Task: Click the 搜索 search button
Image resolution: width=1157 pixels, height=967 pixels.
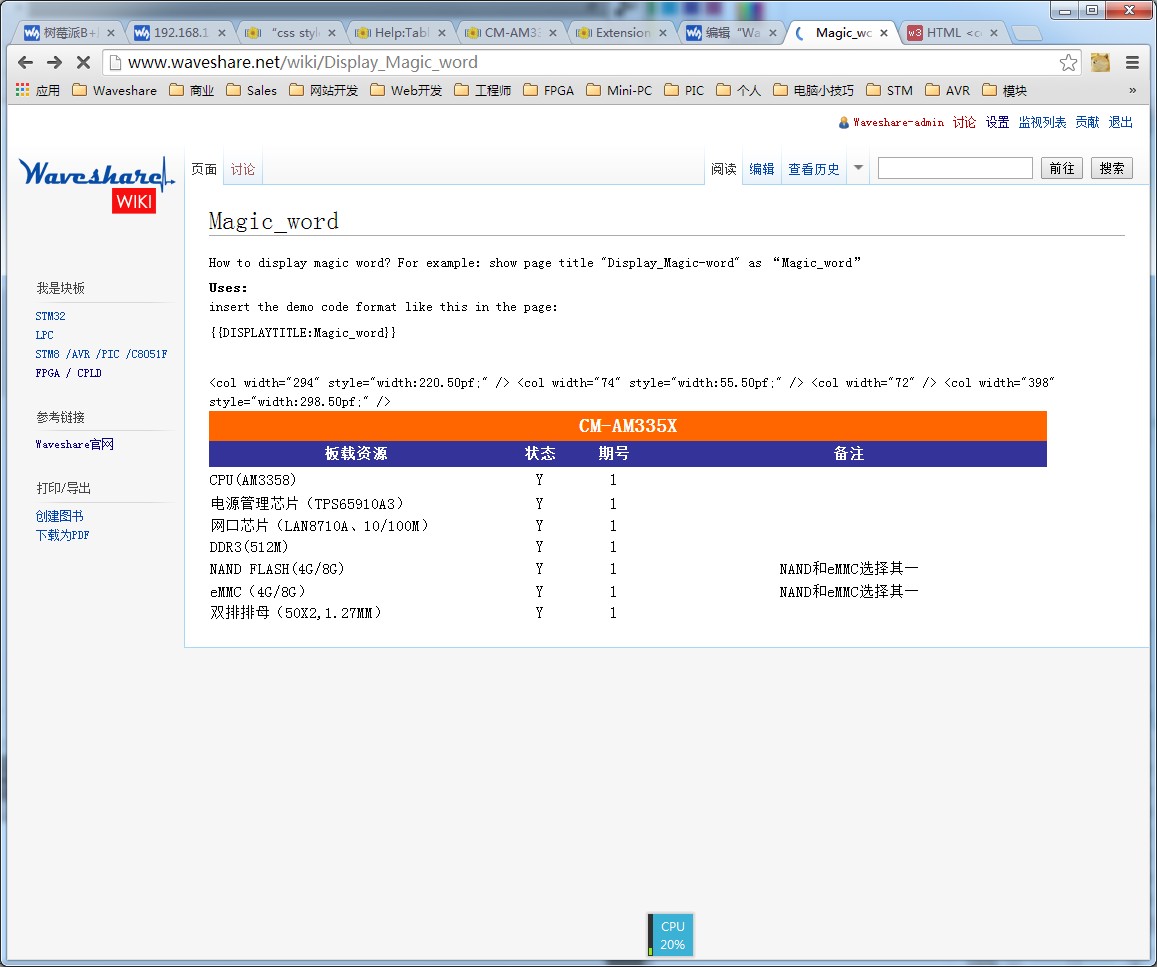Action: pos(1112,168)
